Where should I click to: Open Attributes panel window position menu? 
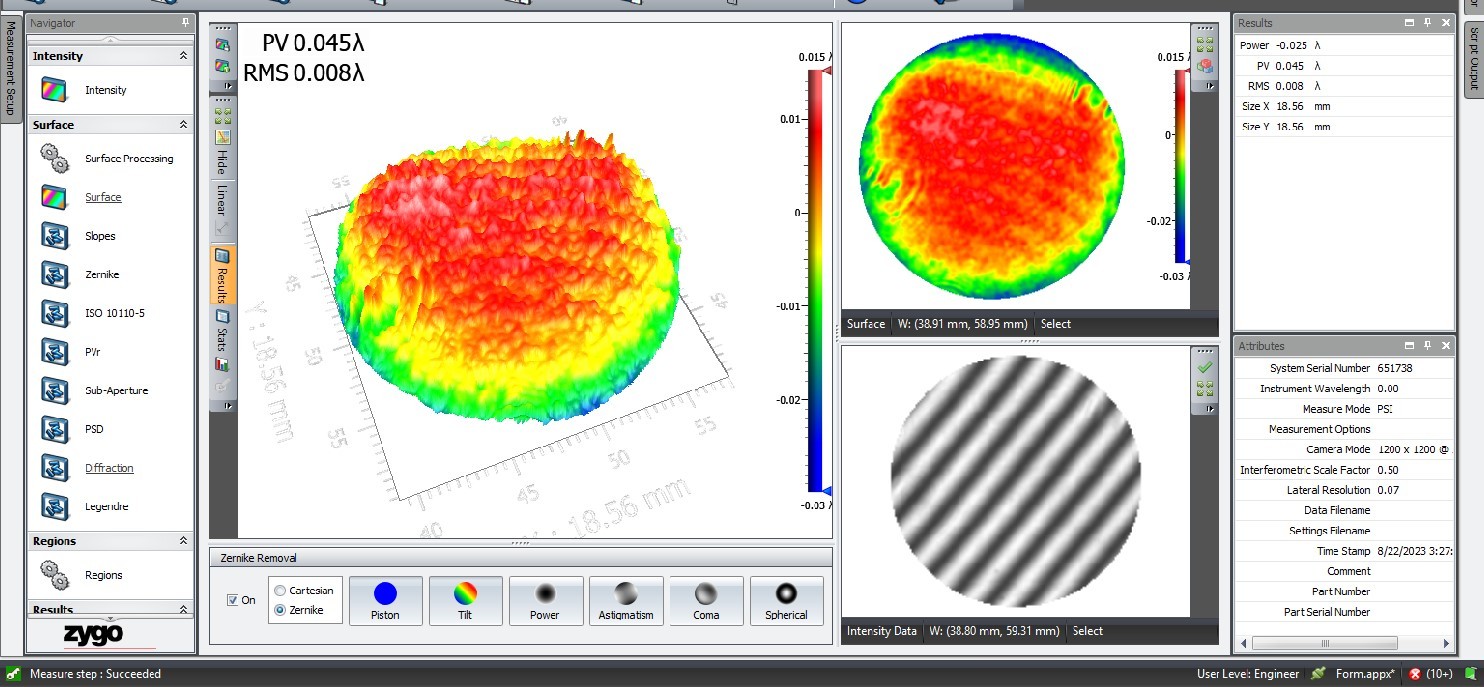[1408, 345]
